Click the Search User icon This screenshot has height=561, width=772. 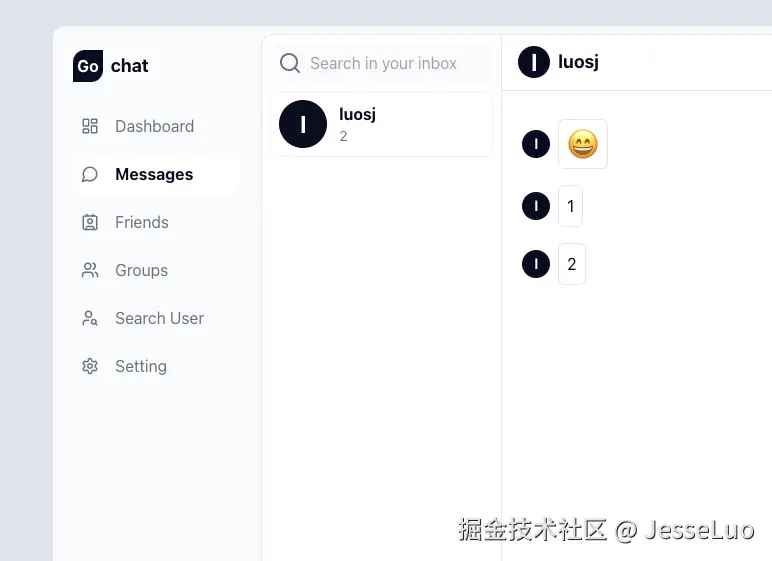(x=90, y=318)
